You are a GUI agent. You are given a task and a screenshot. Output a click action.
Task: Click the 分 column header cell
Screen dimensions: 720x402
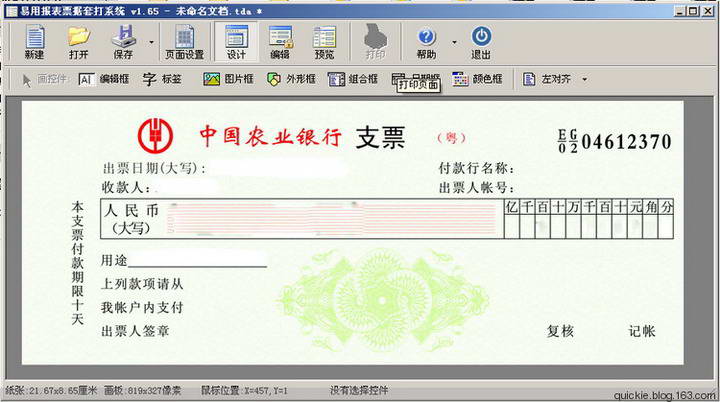pos(666,207)
